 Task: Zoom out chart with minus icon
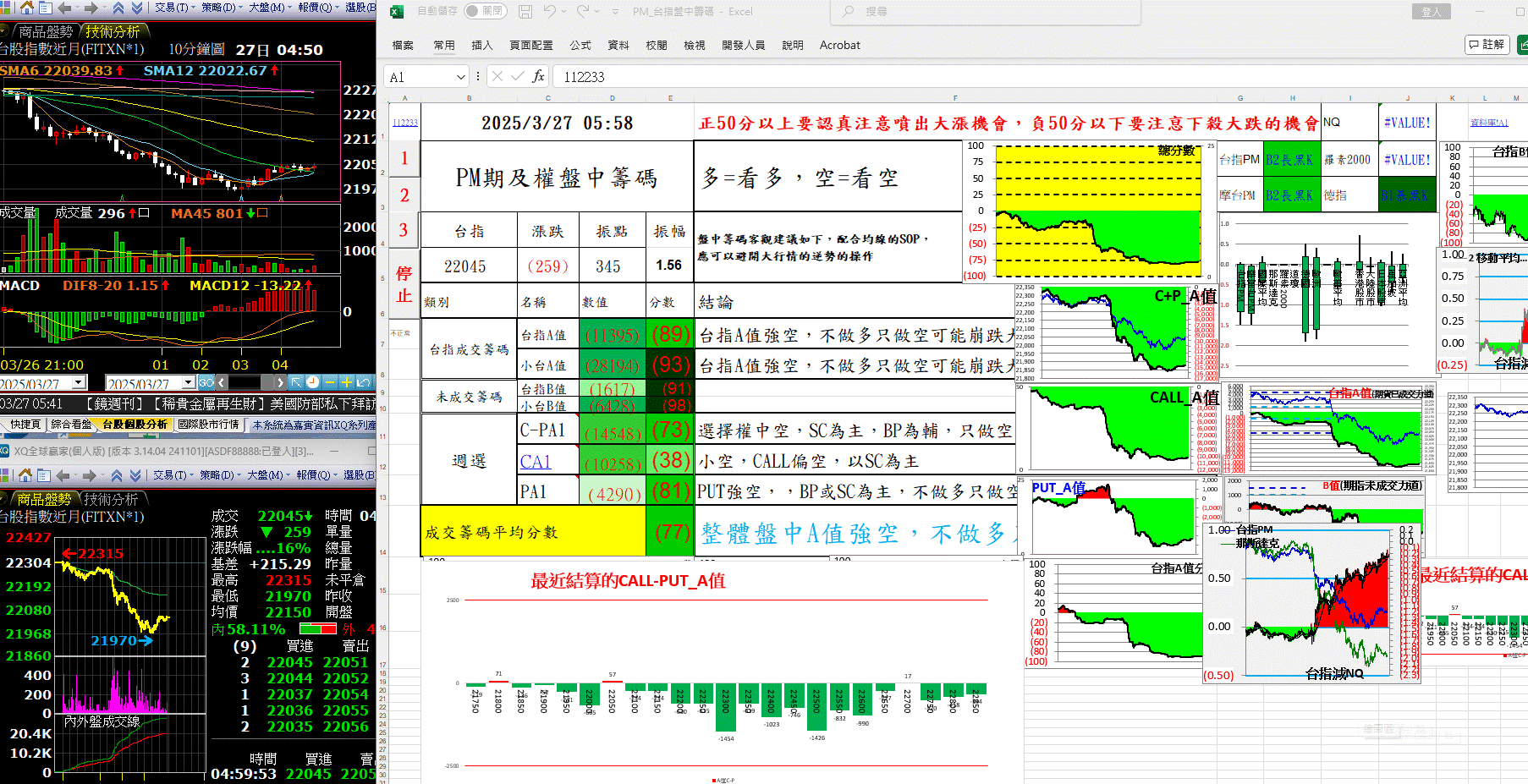coord(331,382)
